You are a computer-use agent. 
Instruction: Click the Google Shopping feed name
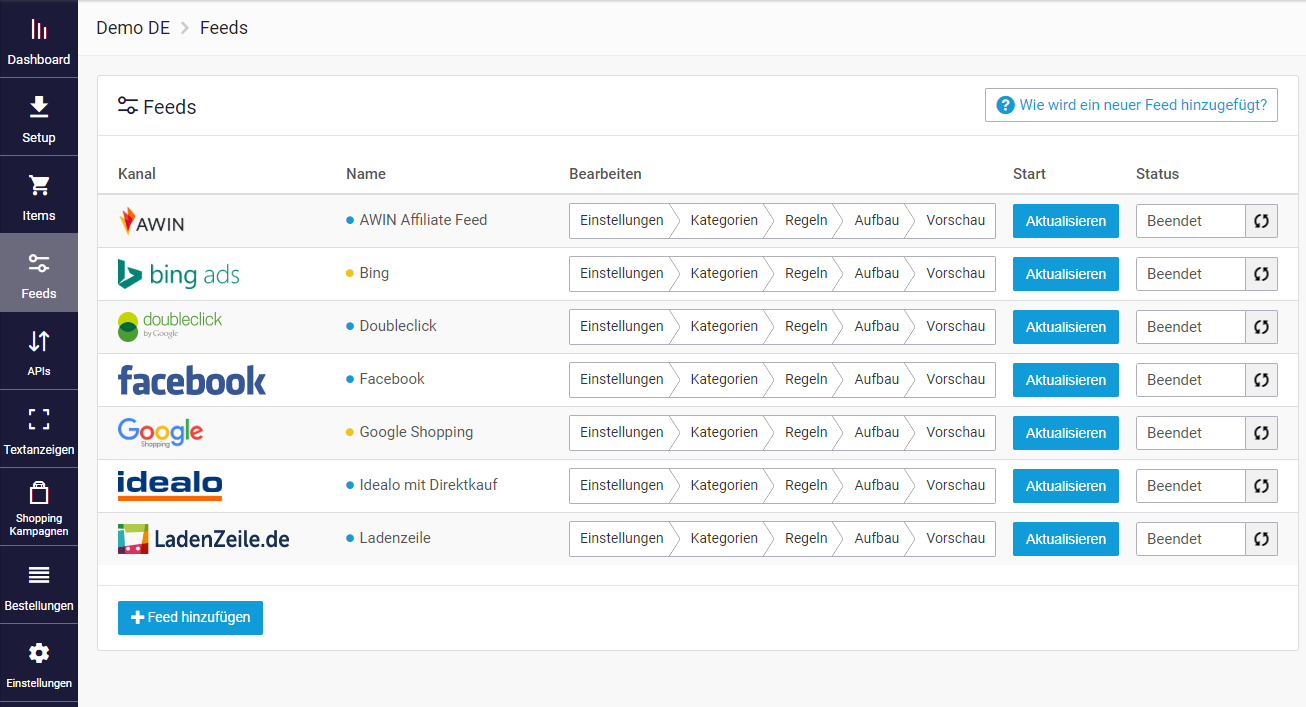pyautogui.click(x=416, y=432)
